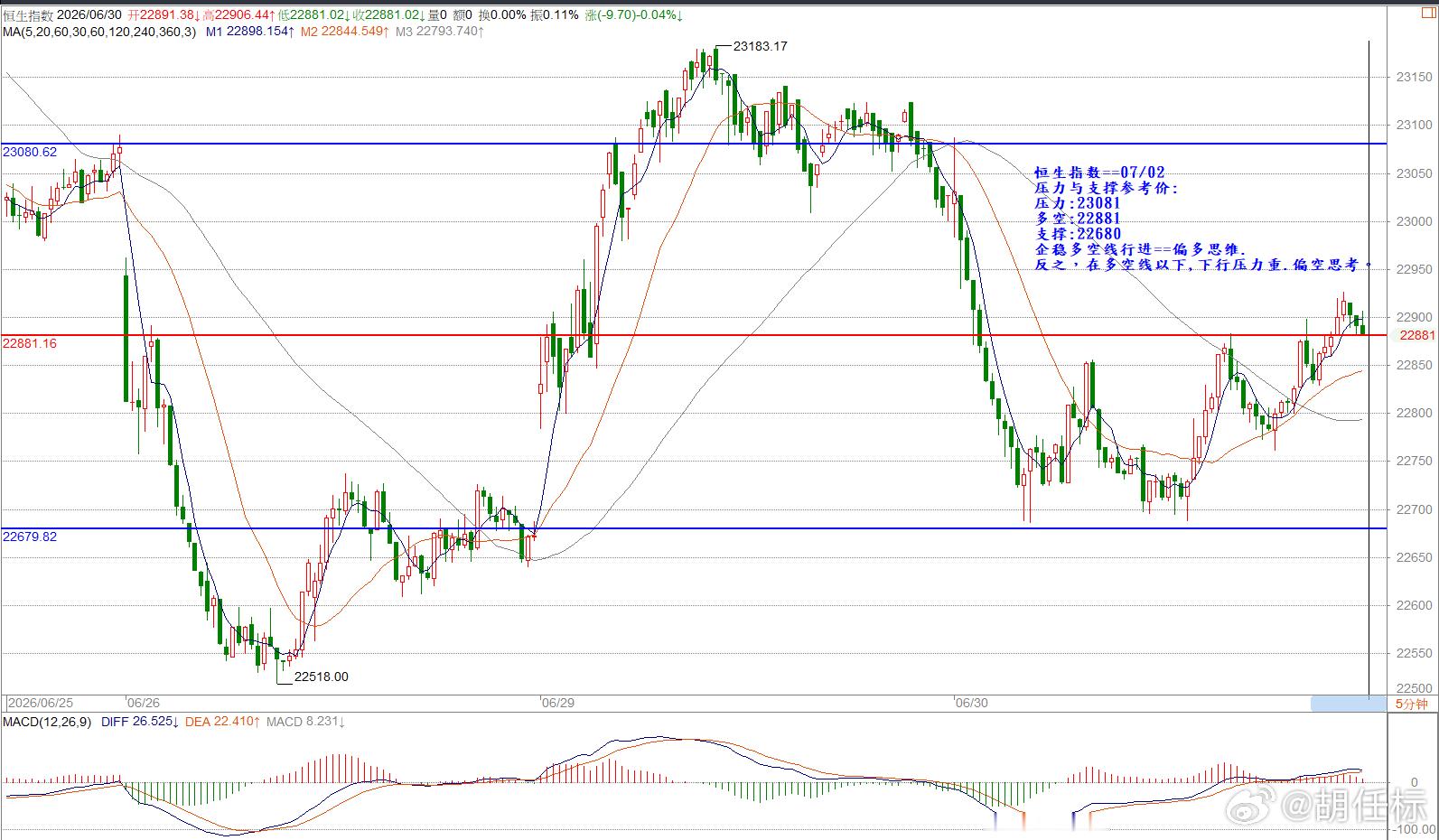Click the 23183.17 high price marker
This screenshot has width=1439, height=840.
pyautogui.click(x=761, y=46)
